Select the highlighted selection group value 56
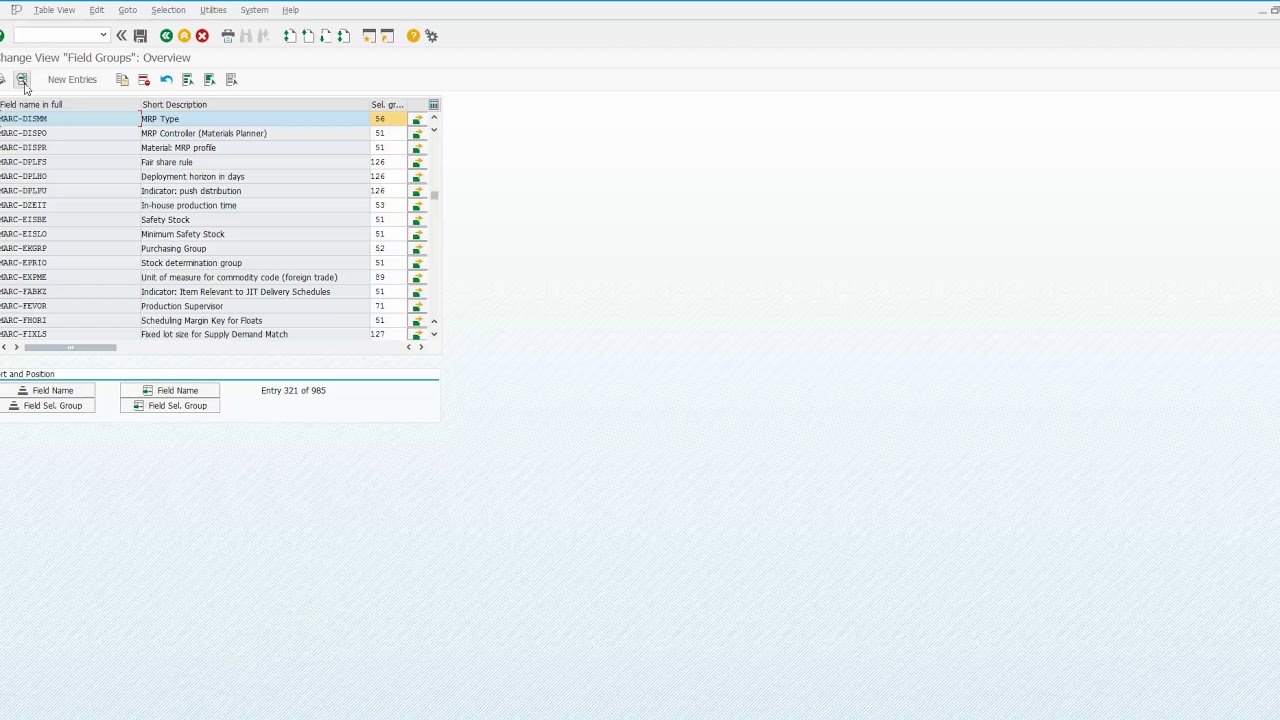The width and height of the screenshot is (1280, 720). pos(388,119)
